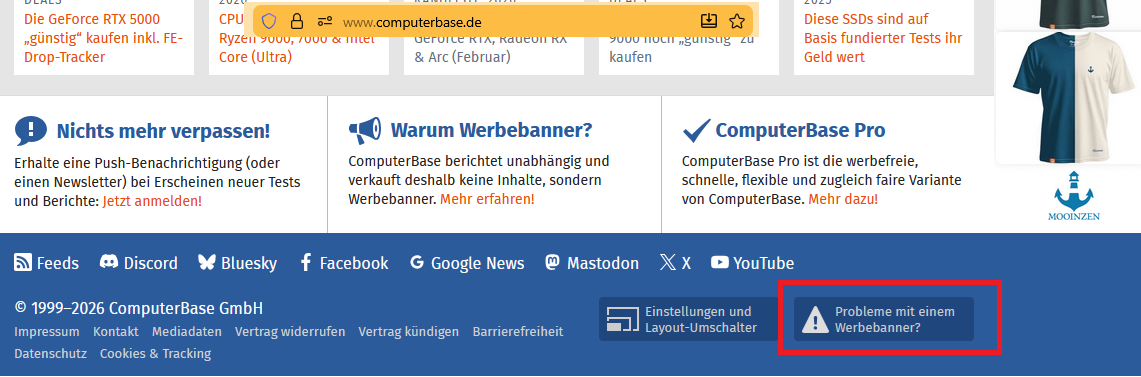The height and width of the screenshot is (377, 1141).
Task: Click the Vertrag widerrufen link
Action: coord(290,331)
